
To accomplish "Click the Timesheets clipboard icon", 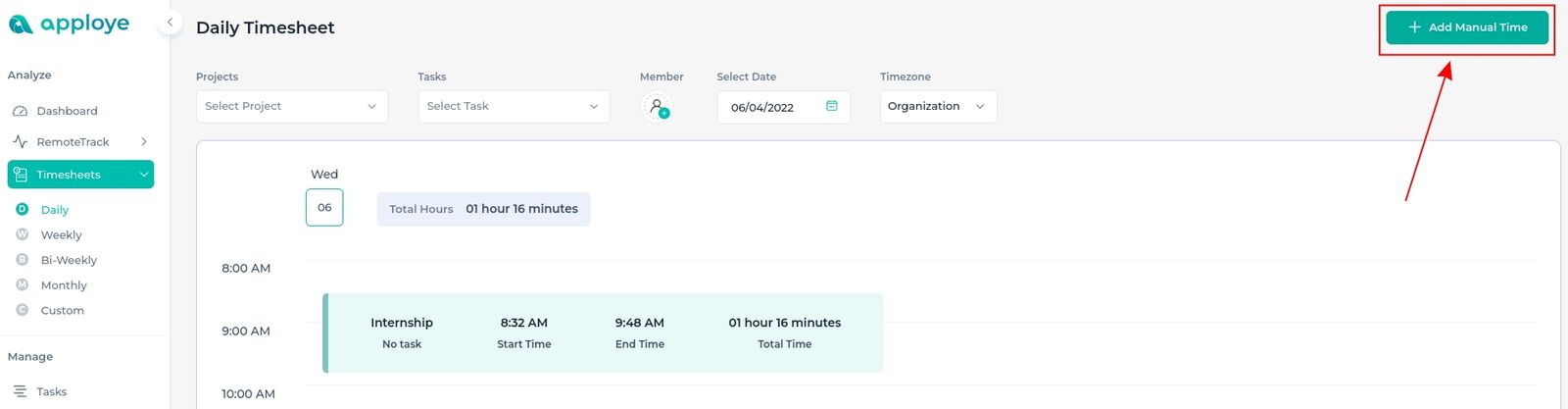I will pos(20,175).
